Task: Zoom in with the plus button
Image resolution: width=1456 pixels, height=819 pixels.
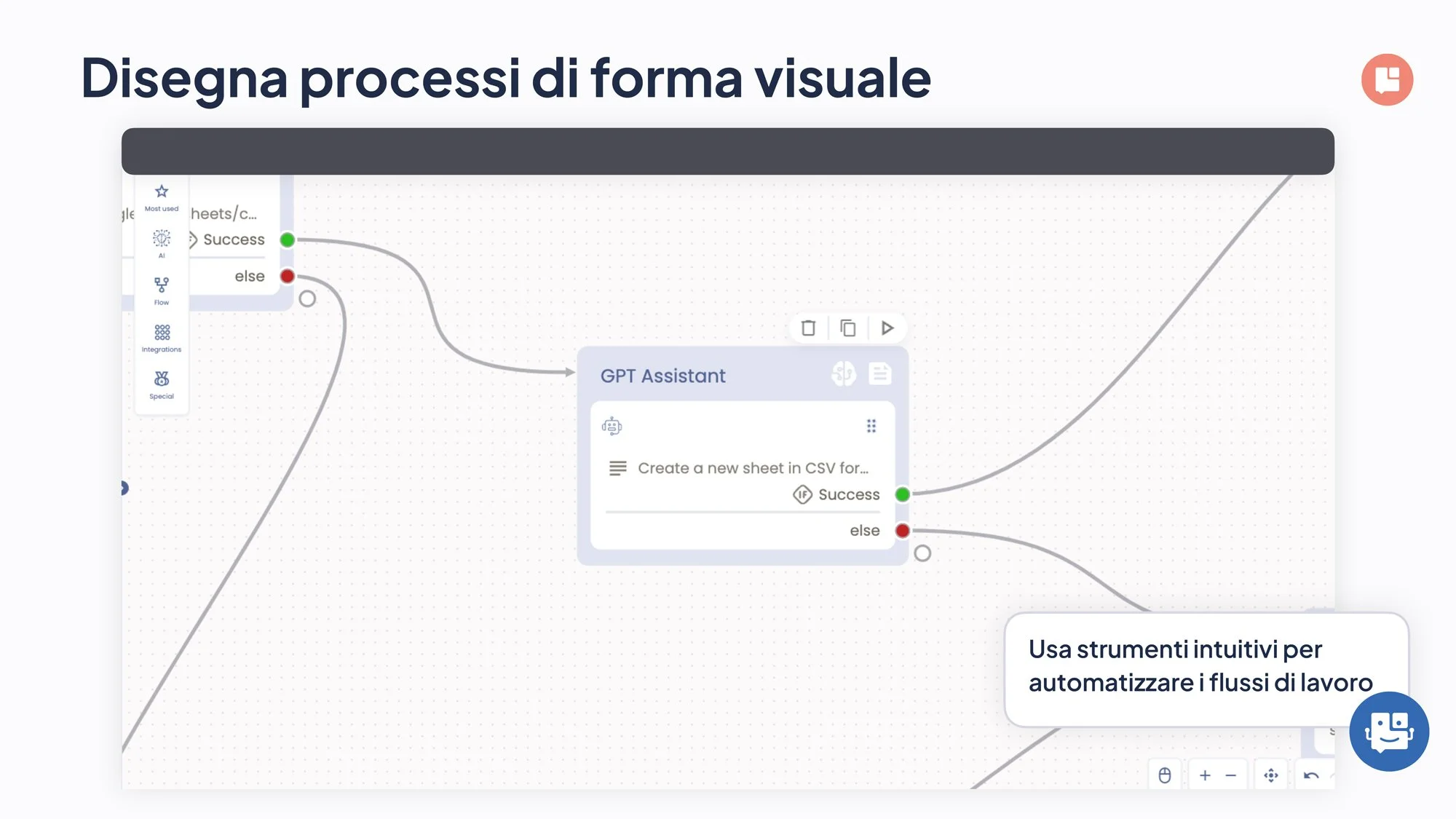Action: point(1205,775)
